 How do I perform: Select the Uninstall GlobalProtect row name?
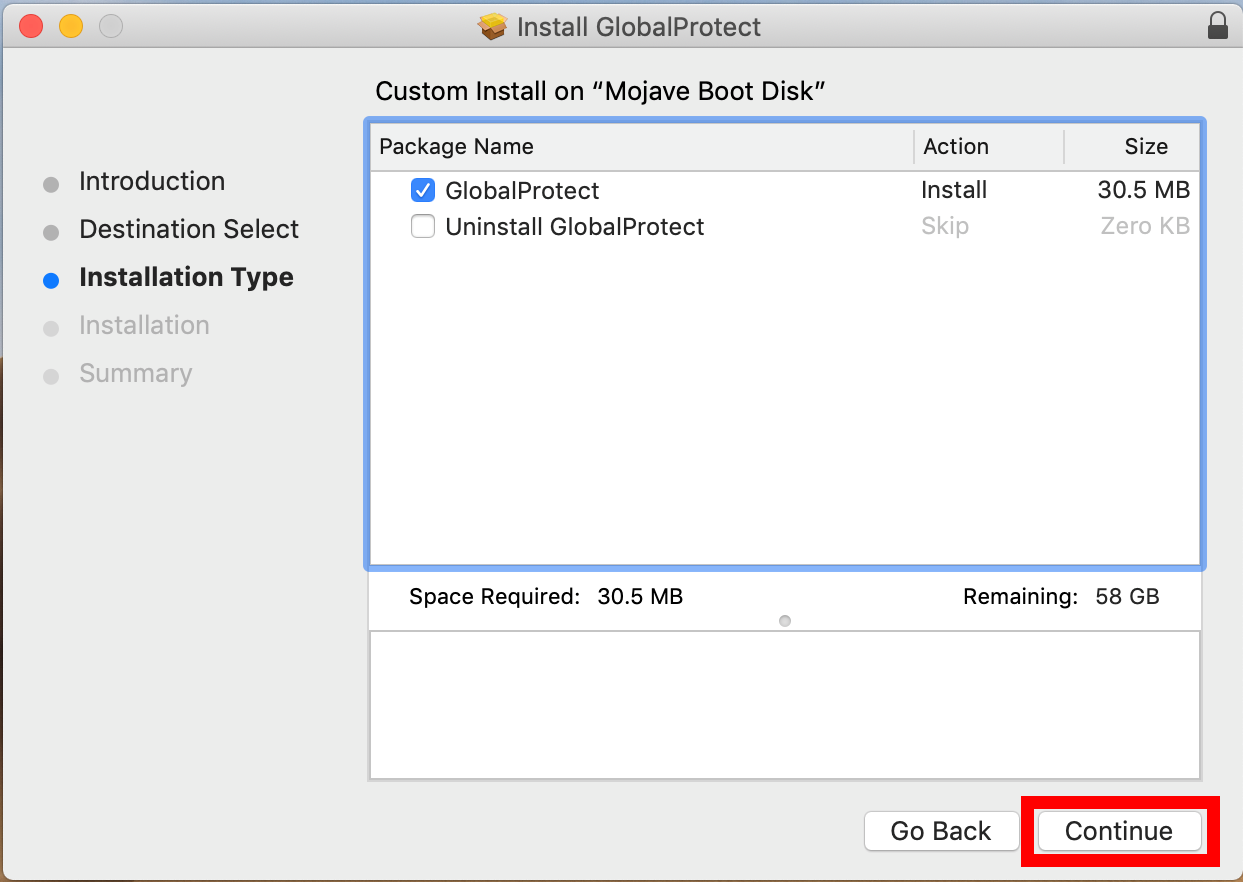(575, 227)
